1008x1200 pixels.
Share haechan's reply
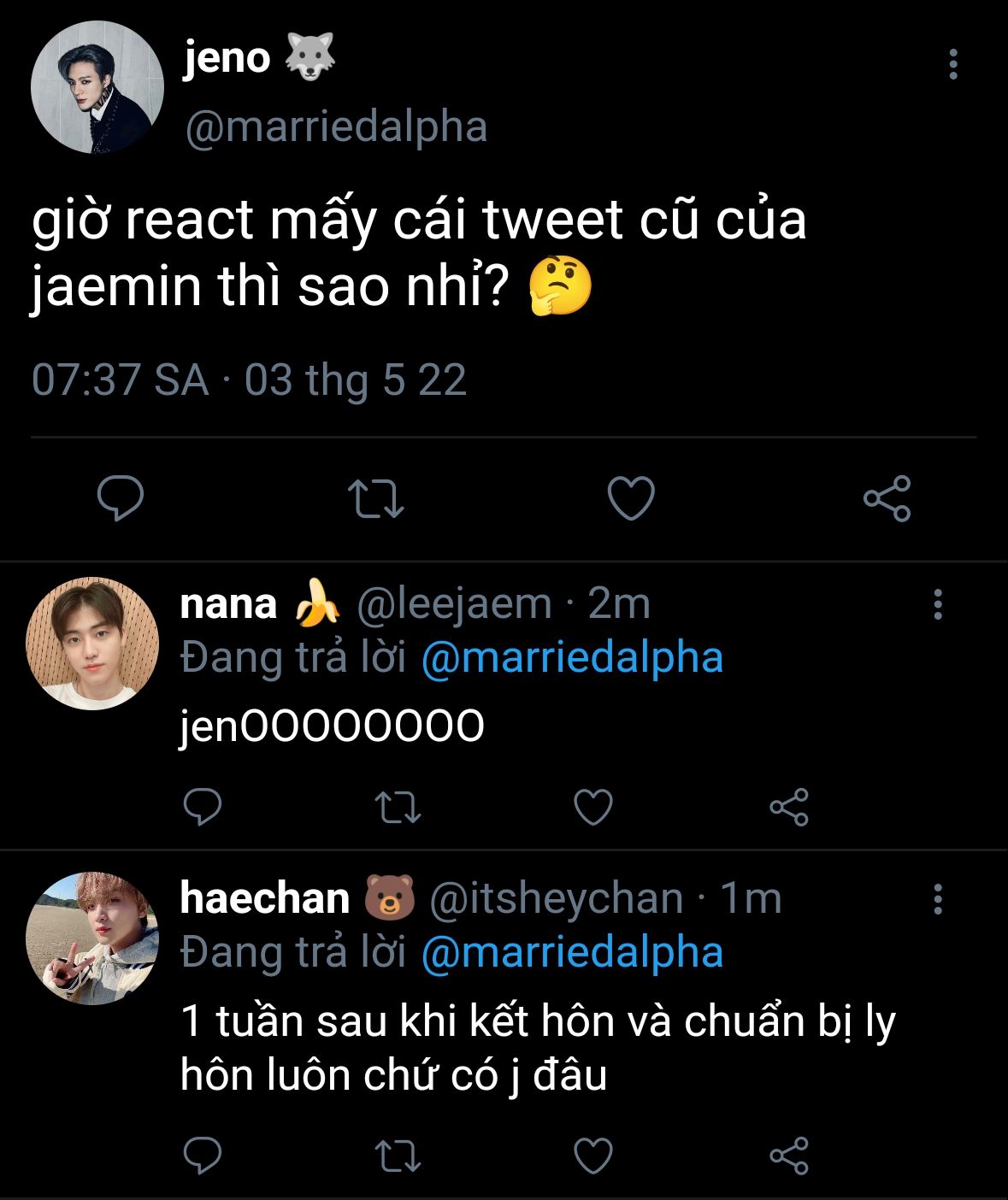(788, 1156)
